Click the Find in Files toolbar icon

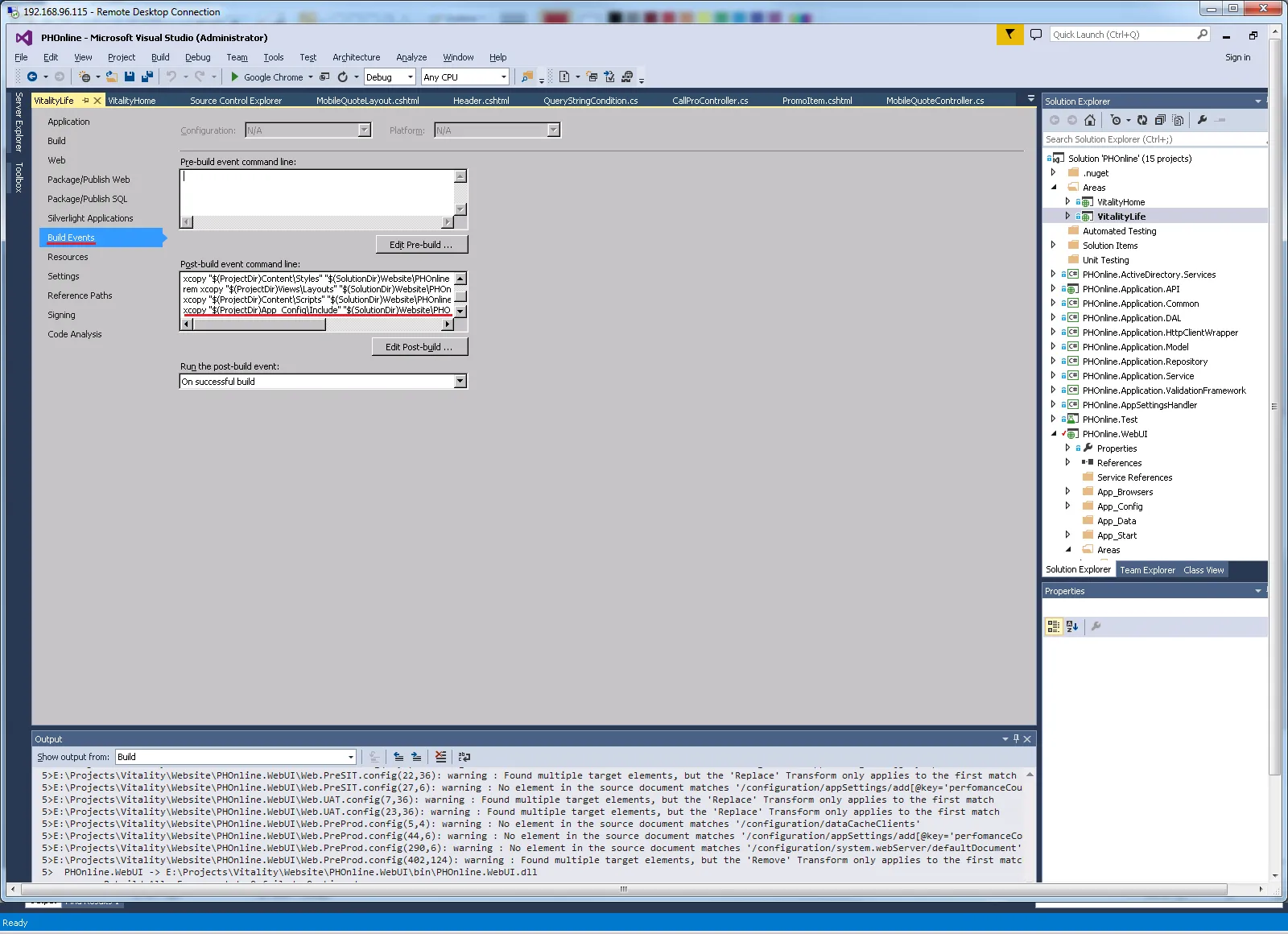527,77
